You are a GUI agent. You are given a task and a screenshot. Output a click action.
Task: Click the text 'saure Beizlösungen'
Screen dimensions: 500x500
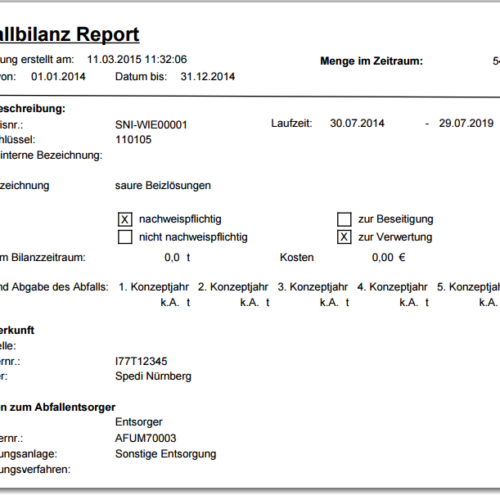coord(163,185)
